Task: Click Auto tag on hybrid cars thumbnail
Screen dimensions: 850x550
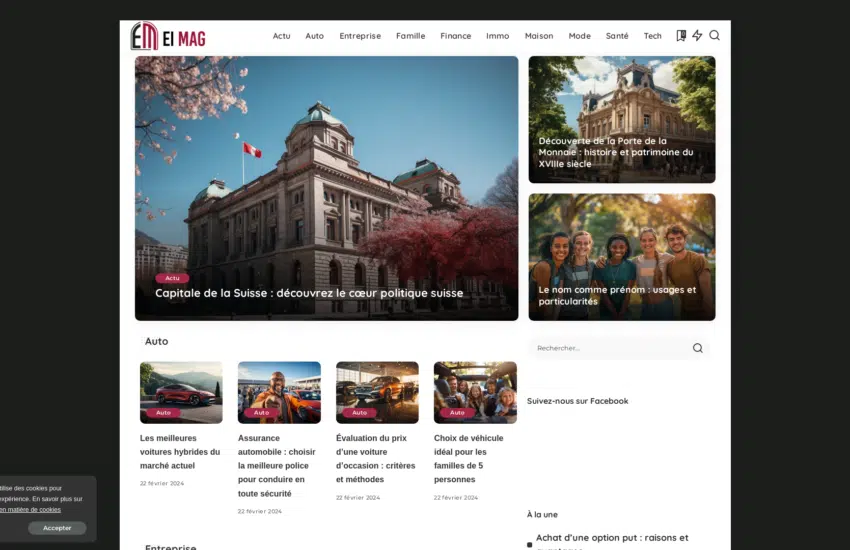Action: pos(163,412)
